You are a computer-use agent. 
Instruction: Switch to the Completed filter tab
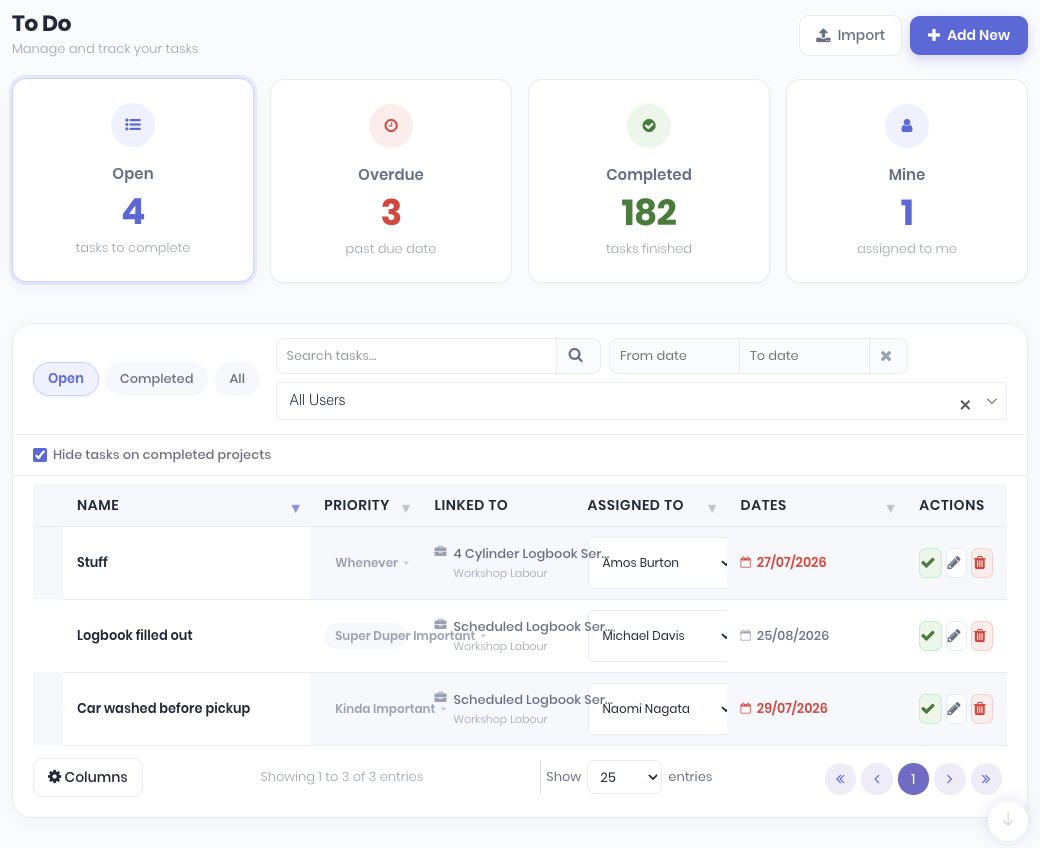[157, 379]
